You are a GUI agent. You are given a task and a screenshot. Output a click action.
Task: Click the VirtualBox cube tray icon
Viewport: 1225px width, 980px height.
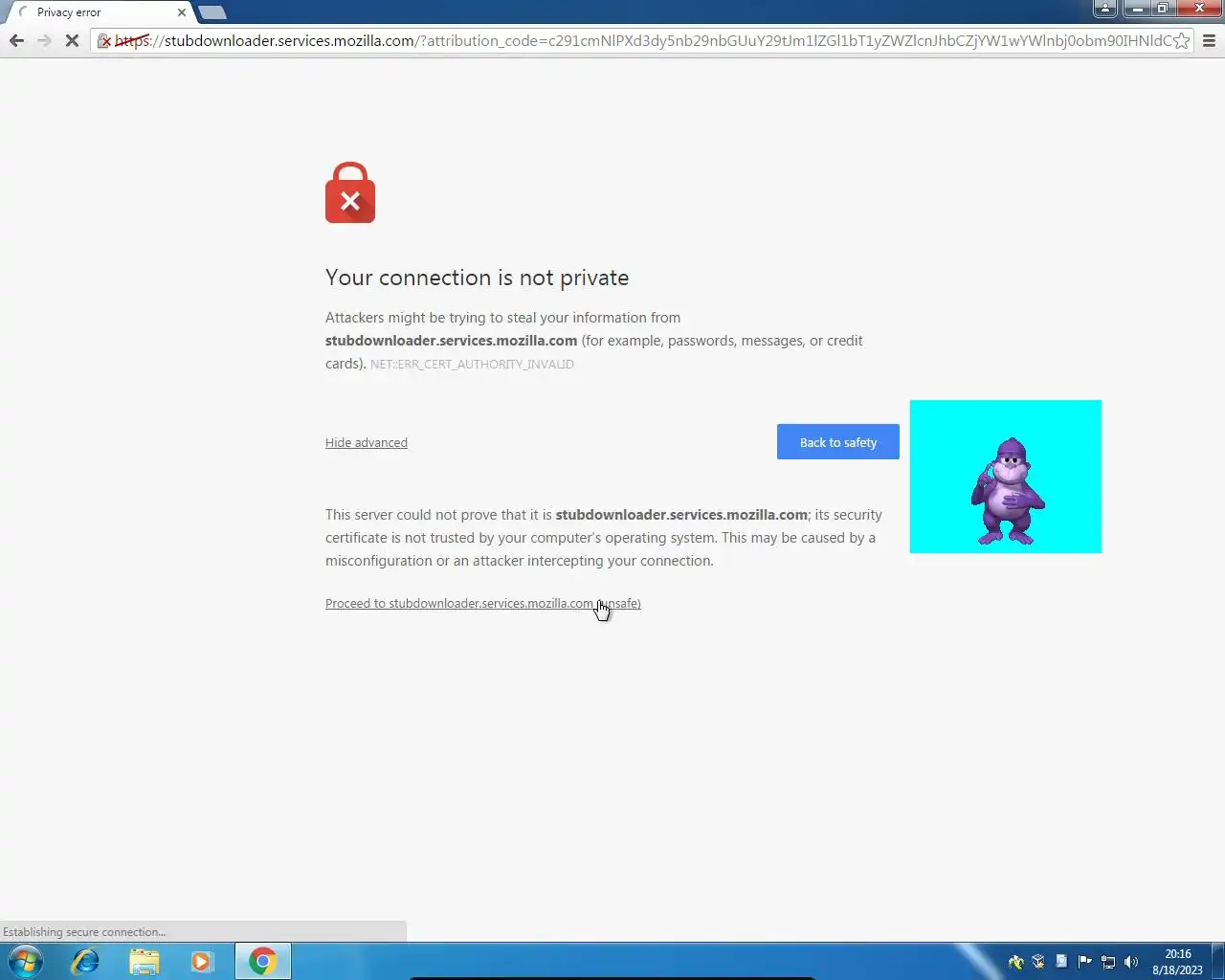click(1038, 962)
